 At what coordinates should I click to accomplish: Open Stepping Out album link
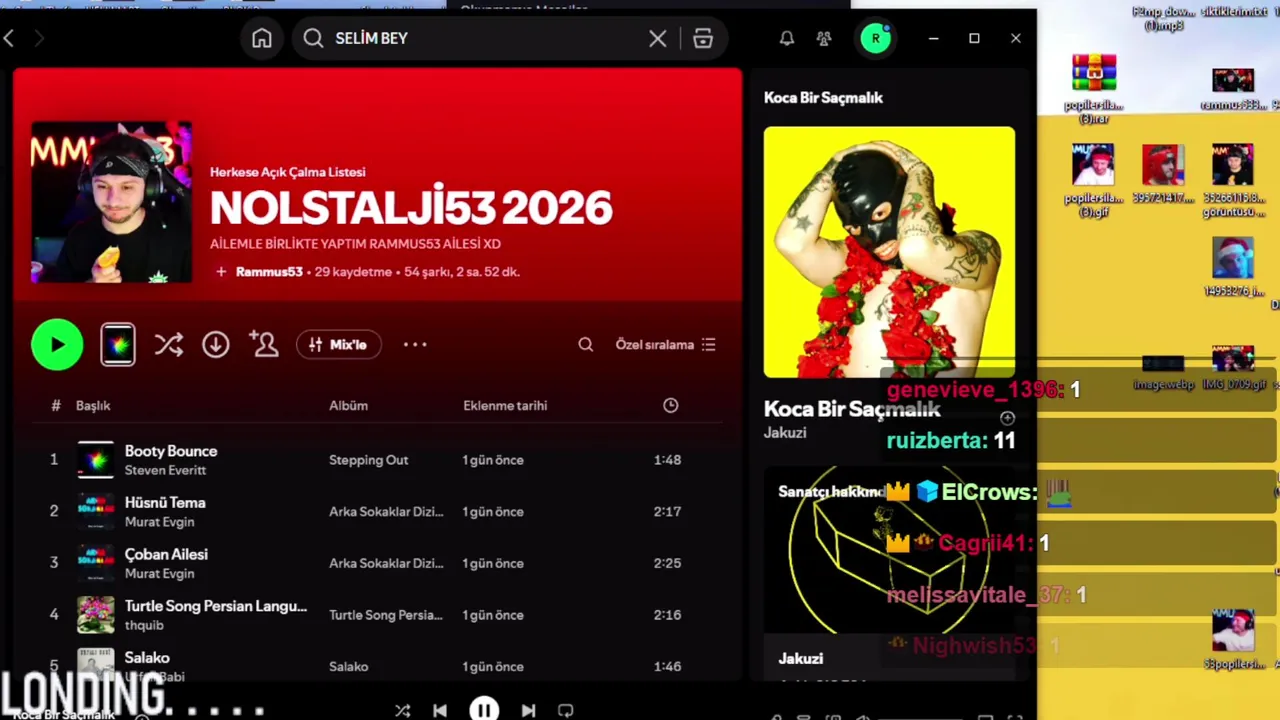click(369, 460)
